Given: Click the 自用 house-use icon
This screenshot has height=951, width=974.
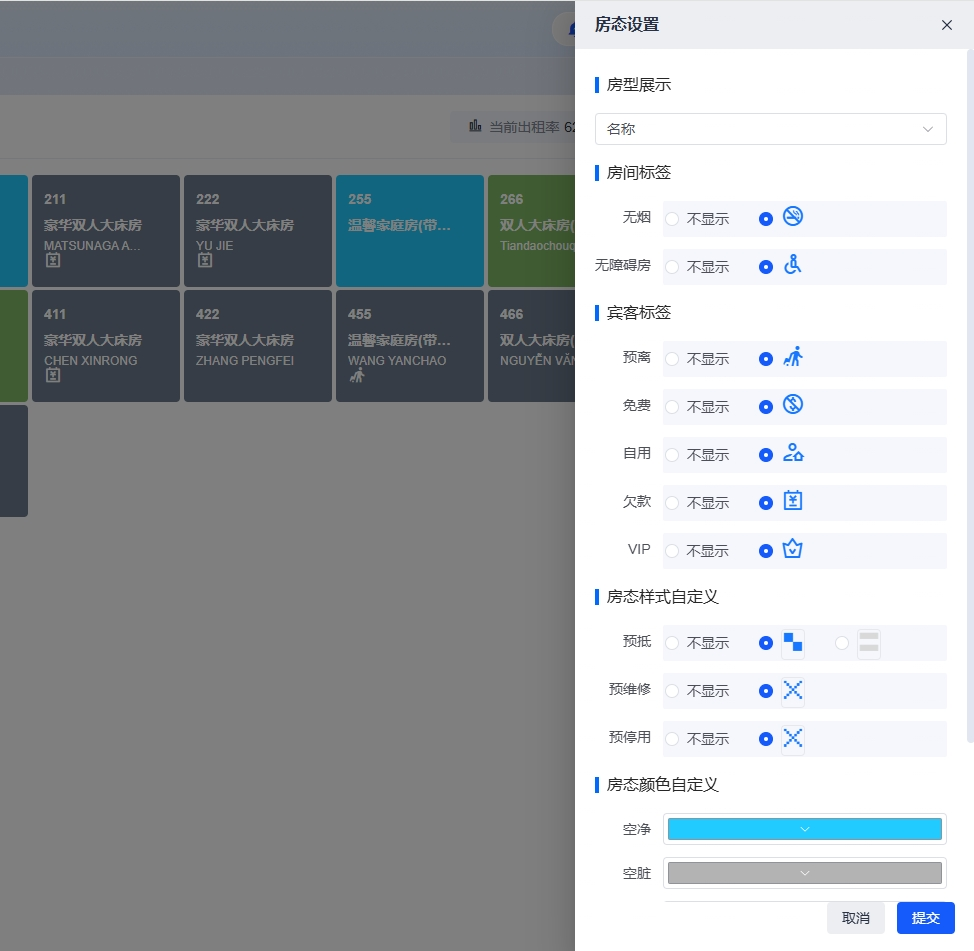Looking at the screenshot, I should click(x=792, y=453).
